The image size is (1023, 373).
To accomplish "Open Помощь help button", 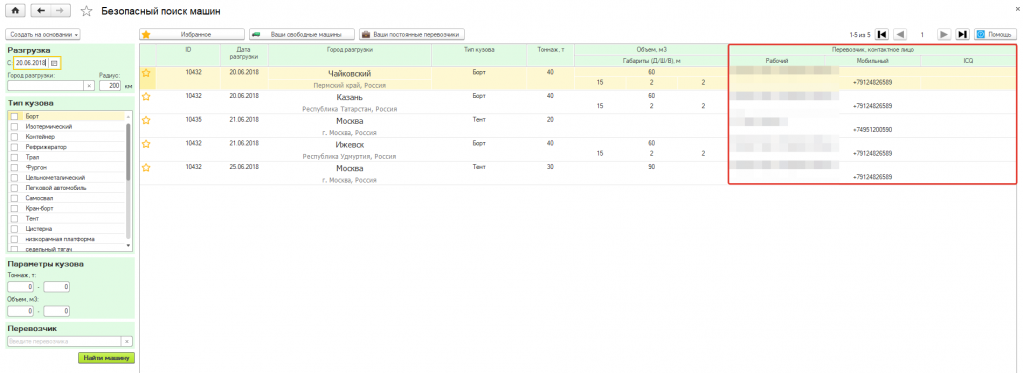I will pyautogui.click(x=996, y=34).
